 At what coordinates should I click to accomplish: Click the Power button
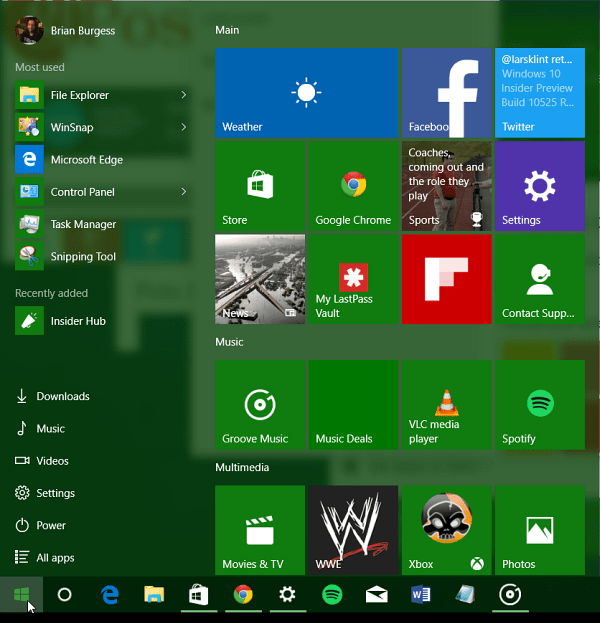41,525
